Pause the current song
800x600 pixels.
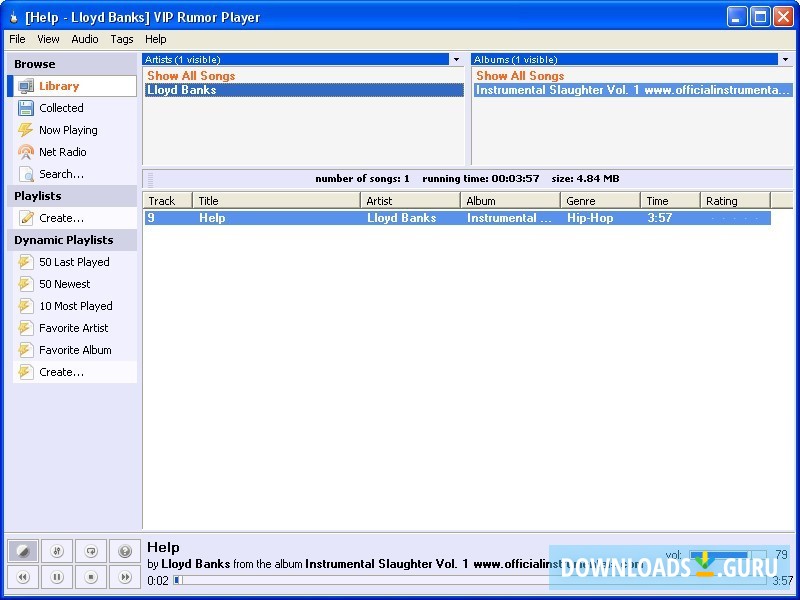(57, 577)
